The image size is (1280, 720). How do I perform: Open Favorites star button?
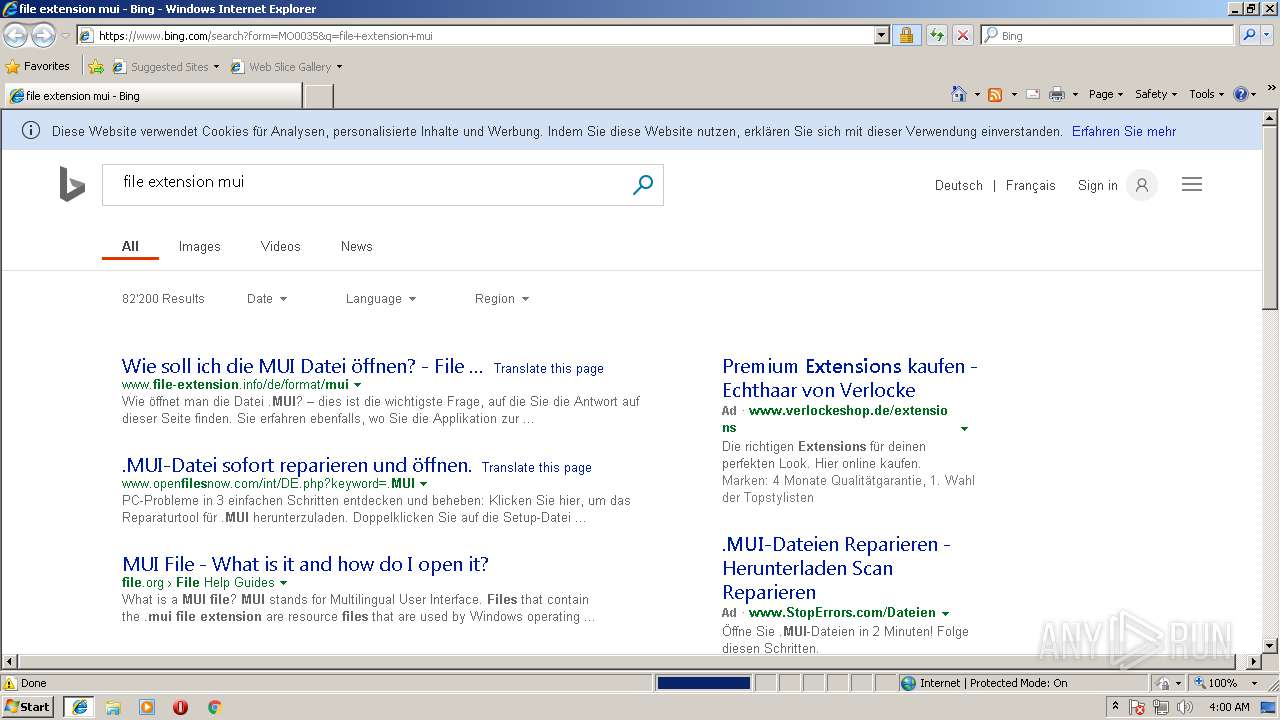coord(38,67)
